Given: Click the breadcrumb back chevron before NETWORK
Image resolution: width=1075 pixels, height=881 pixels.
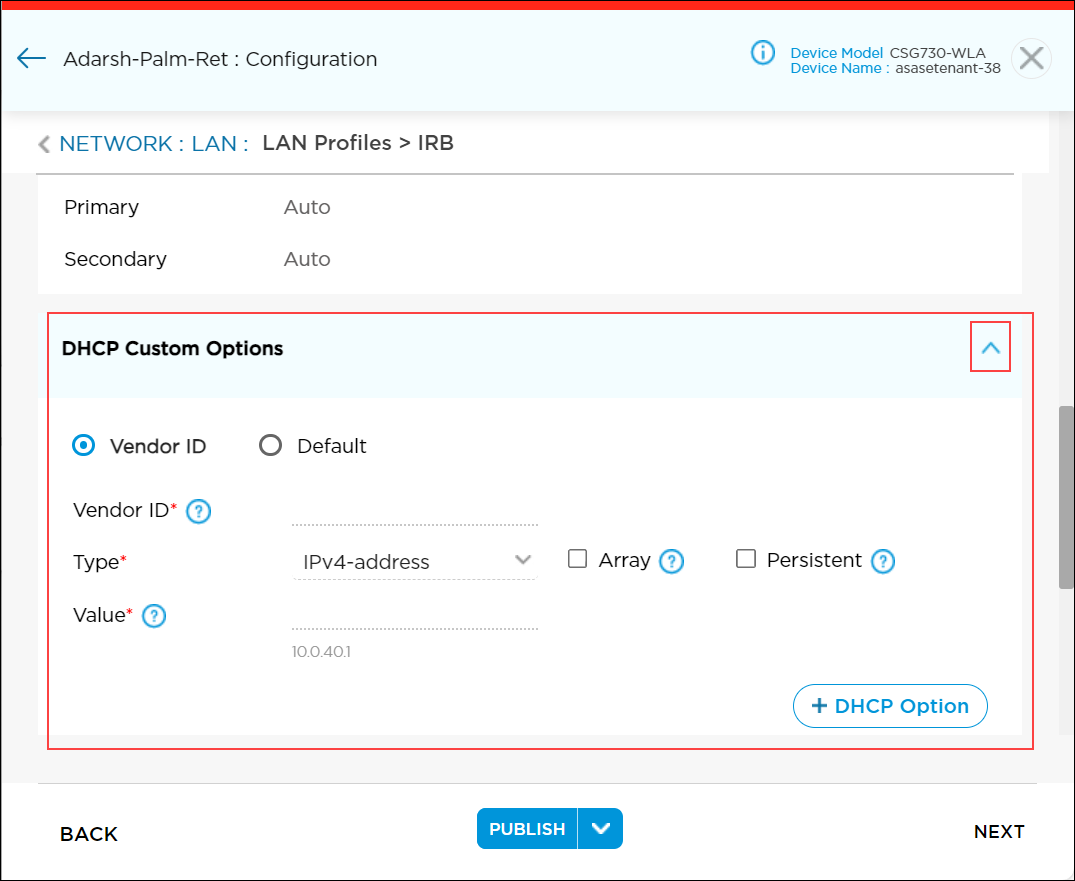Looking at the screenshot, I should tap(44, 143).
